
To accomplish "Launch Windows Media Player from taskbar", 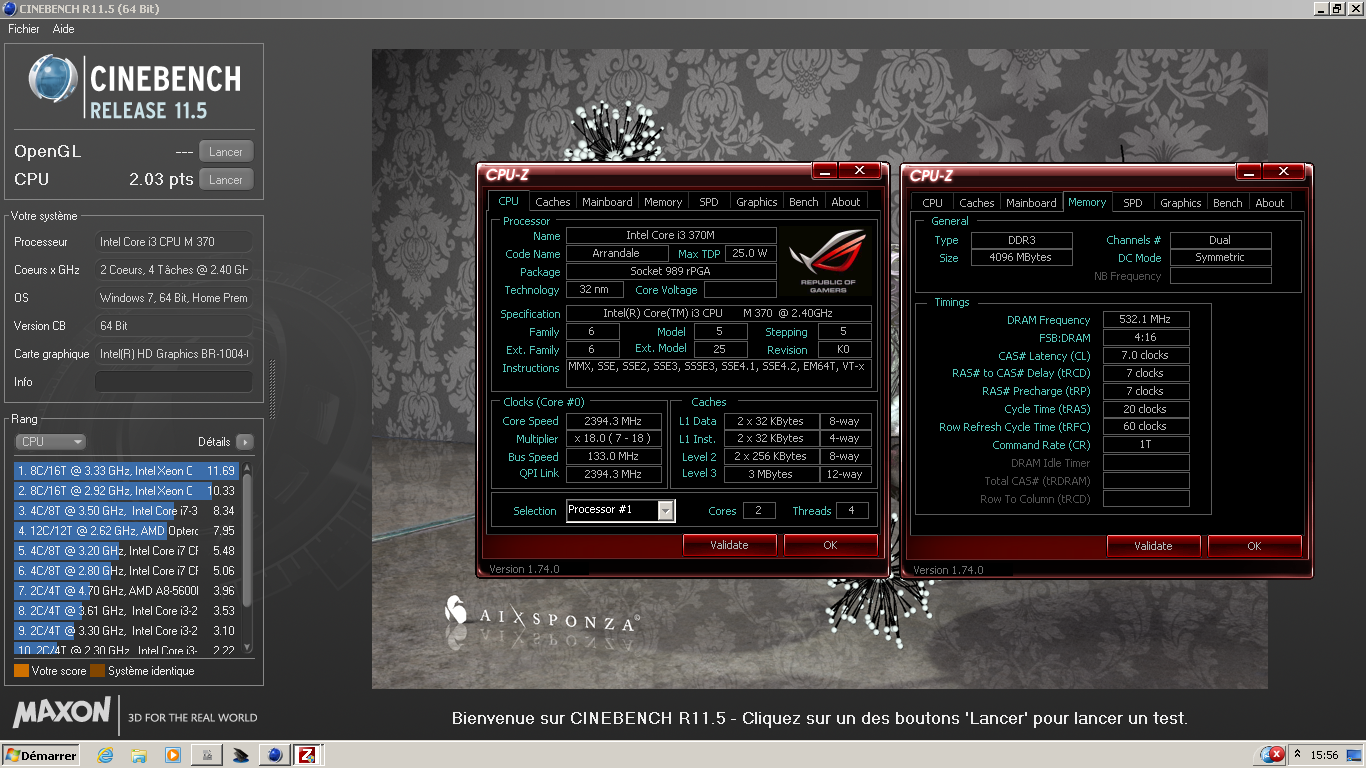I will [173, 755].
